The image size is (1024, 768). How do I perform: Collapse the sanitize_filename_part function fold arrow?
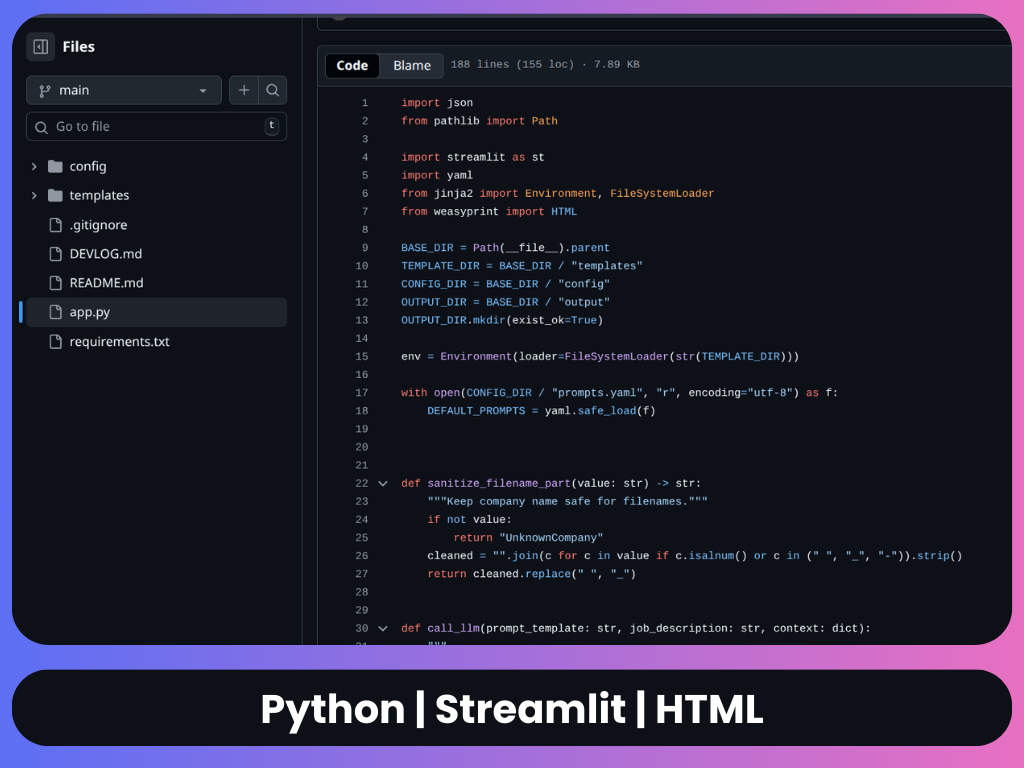pos(382,484)
